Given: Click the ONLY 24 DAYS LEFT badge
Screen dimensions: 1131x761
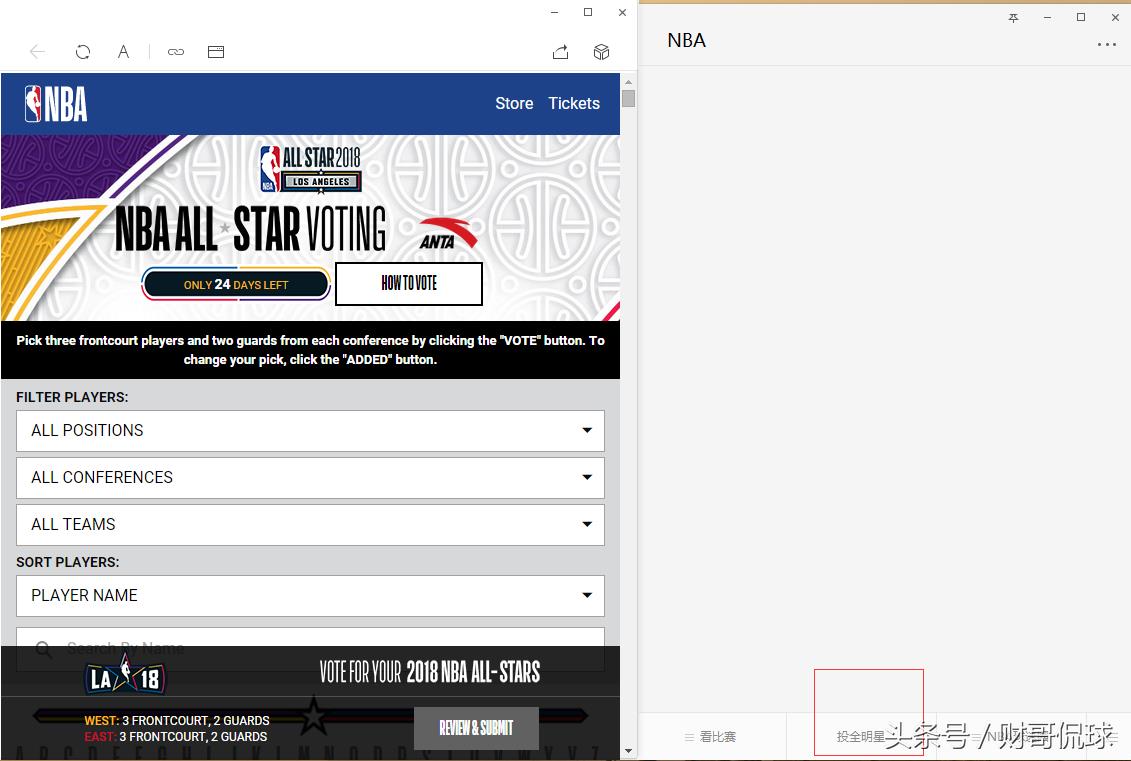Looking at the screenshot, I should (x=236, y=284).
